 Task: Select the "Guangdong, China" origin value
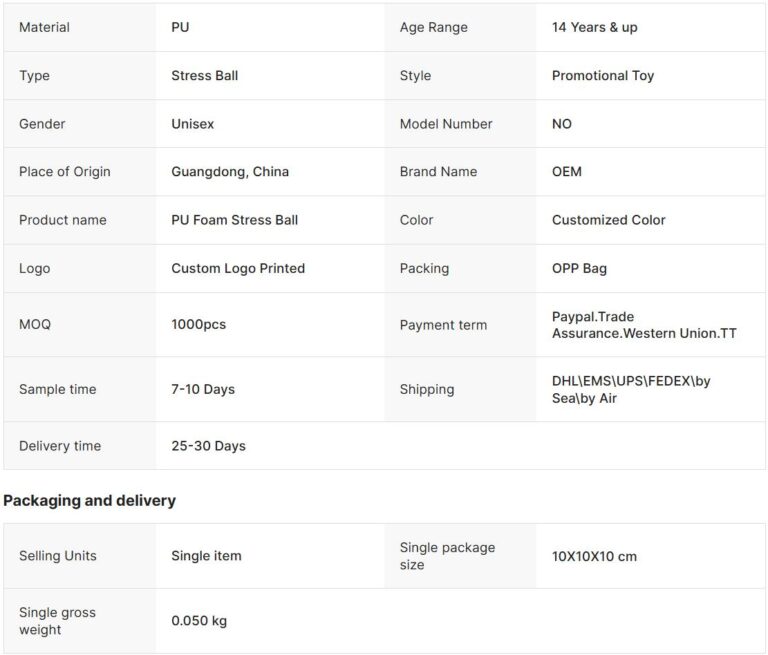coord(230,172)
